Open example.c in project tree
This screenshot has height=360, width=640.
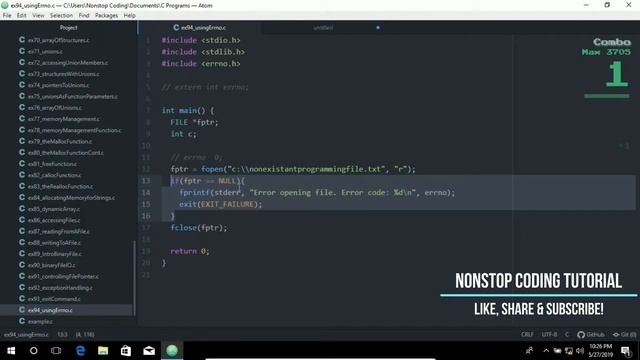click(40, 321)
